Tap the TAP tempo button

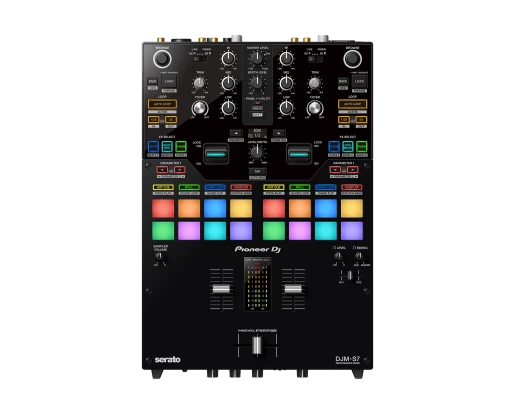point(257,171)
